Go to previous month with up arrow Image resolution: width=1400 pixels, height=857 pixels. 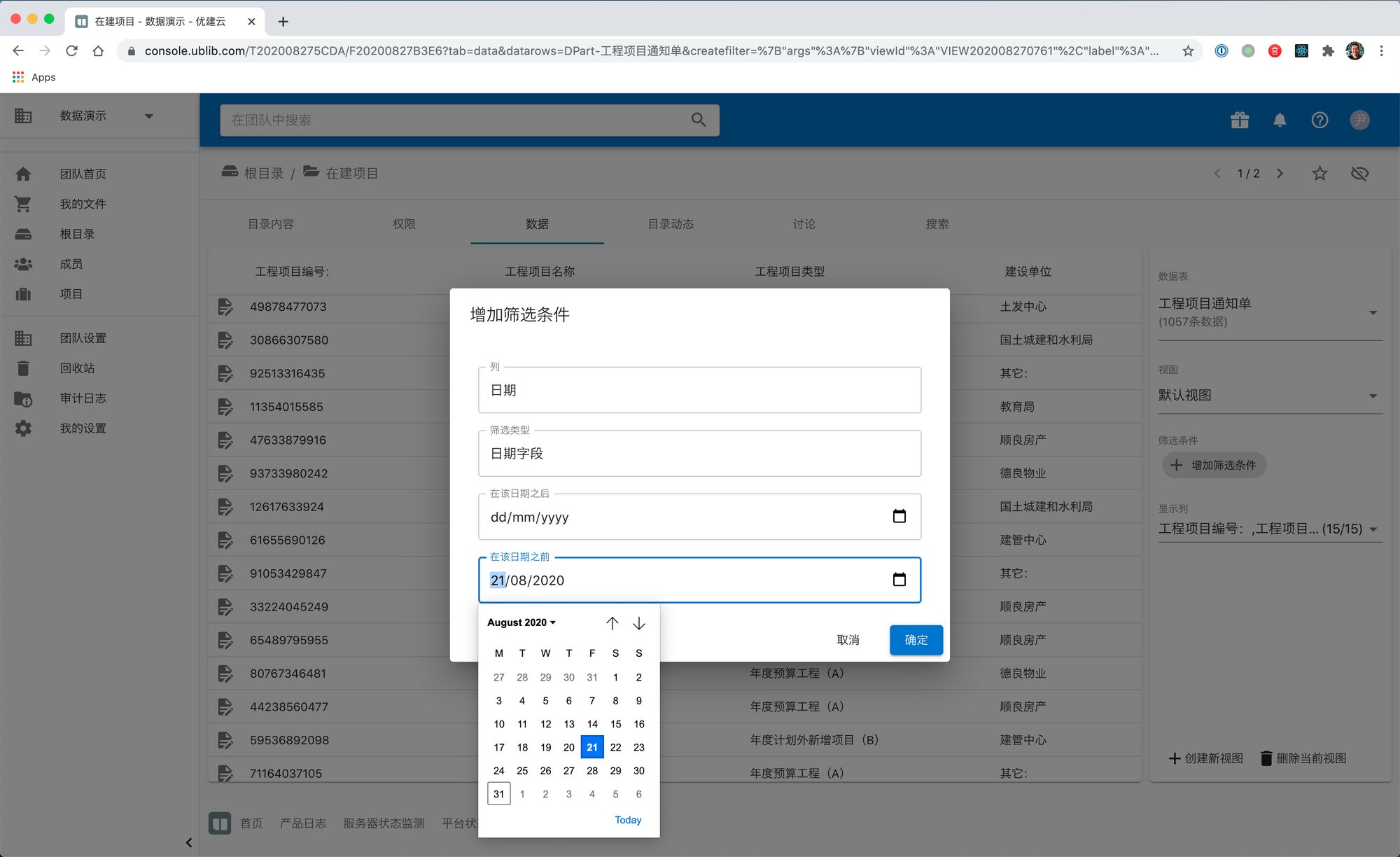612,623
